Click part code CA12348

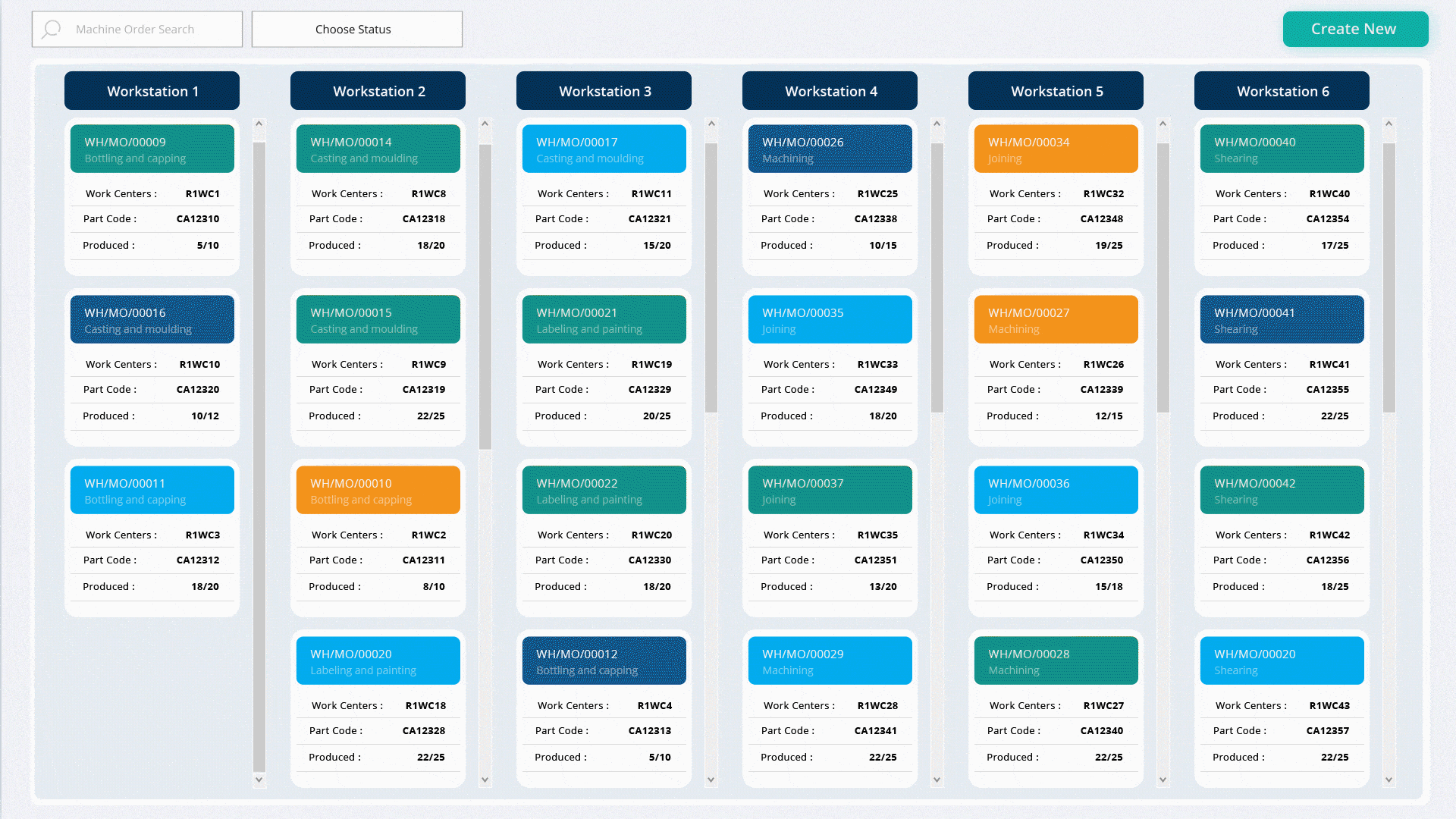point(1102,219)
